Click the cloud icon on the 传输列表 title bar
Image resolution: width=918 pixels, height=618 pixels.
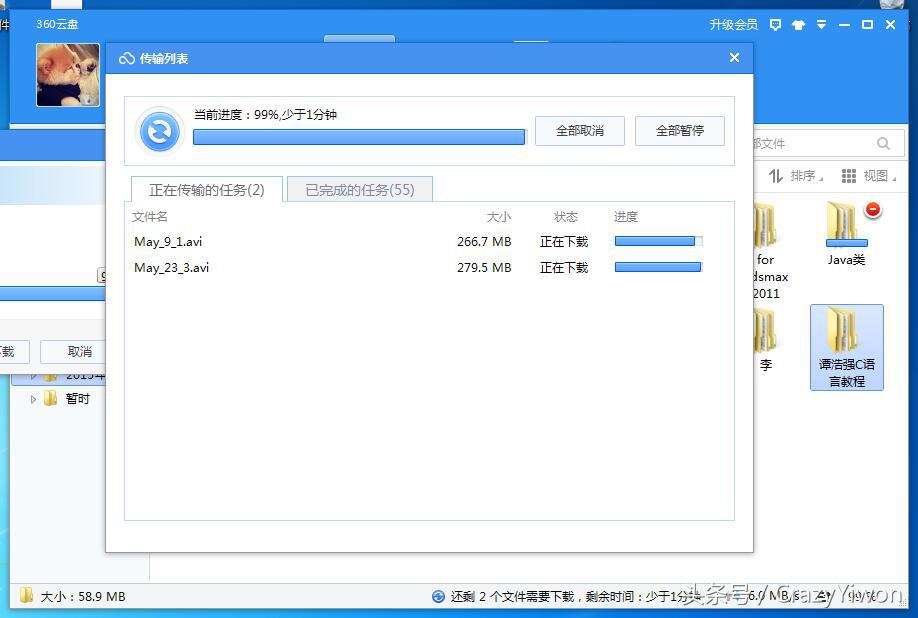coord(125,58)
